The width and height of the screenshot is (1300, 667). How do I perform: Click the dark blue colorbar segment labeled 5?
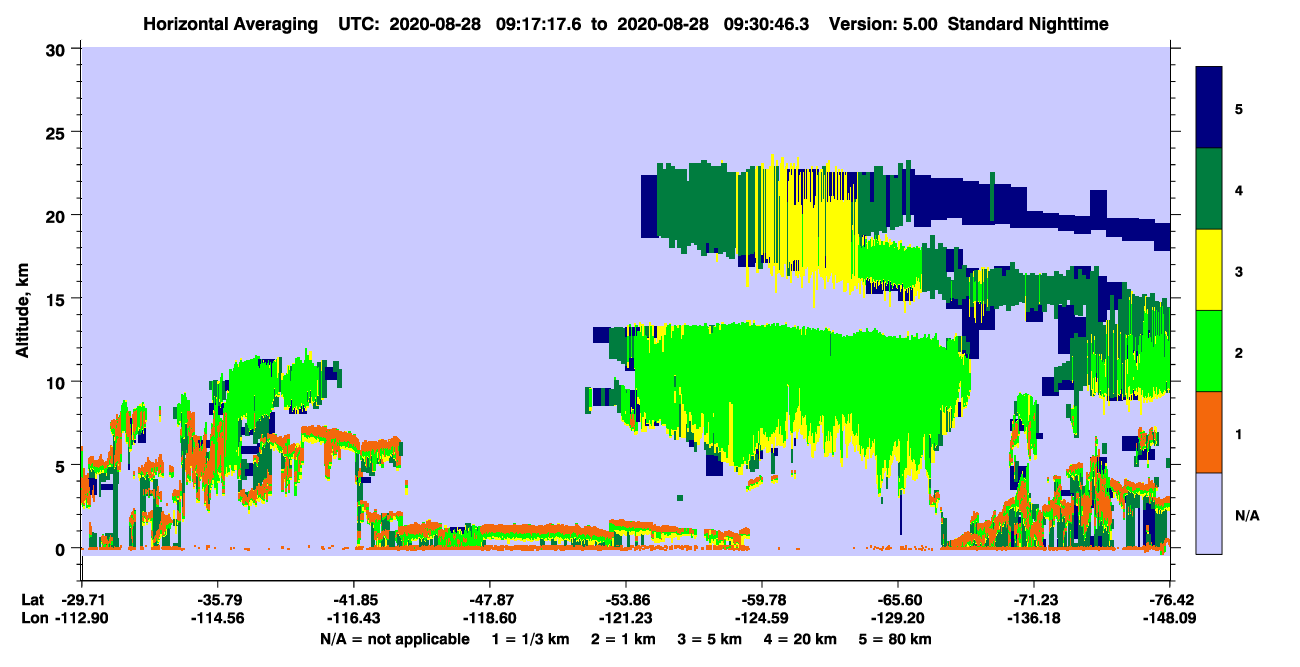click(x=1209, y=108)
